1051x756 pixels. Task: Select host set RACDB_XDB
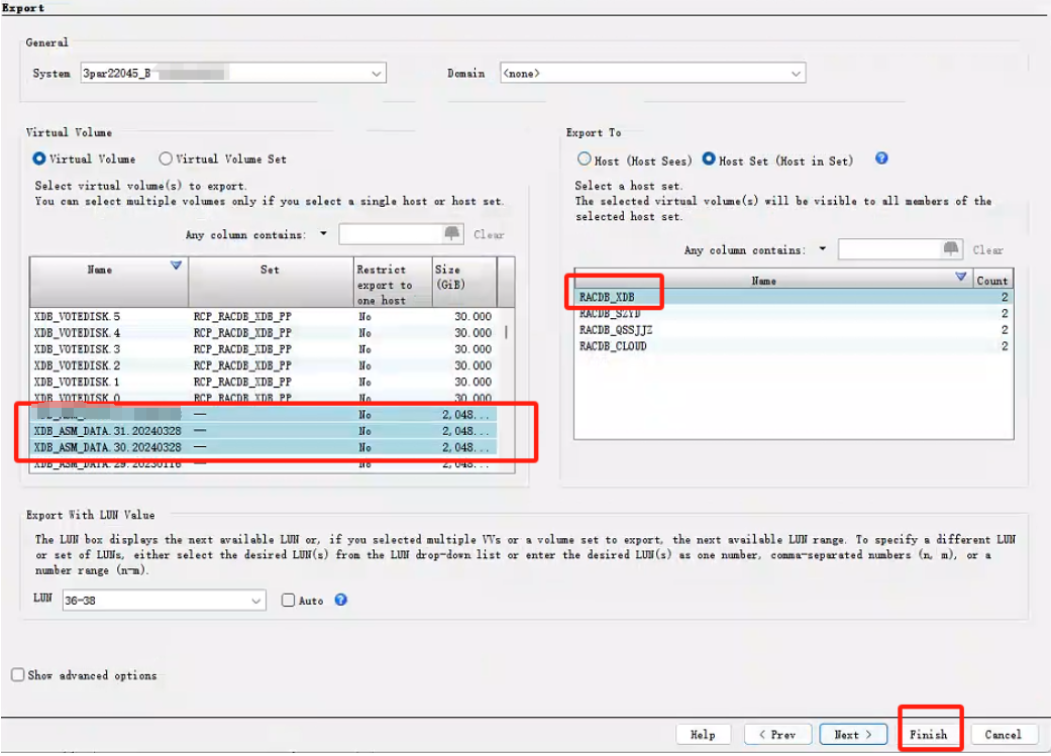click(794, 297)
